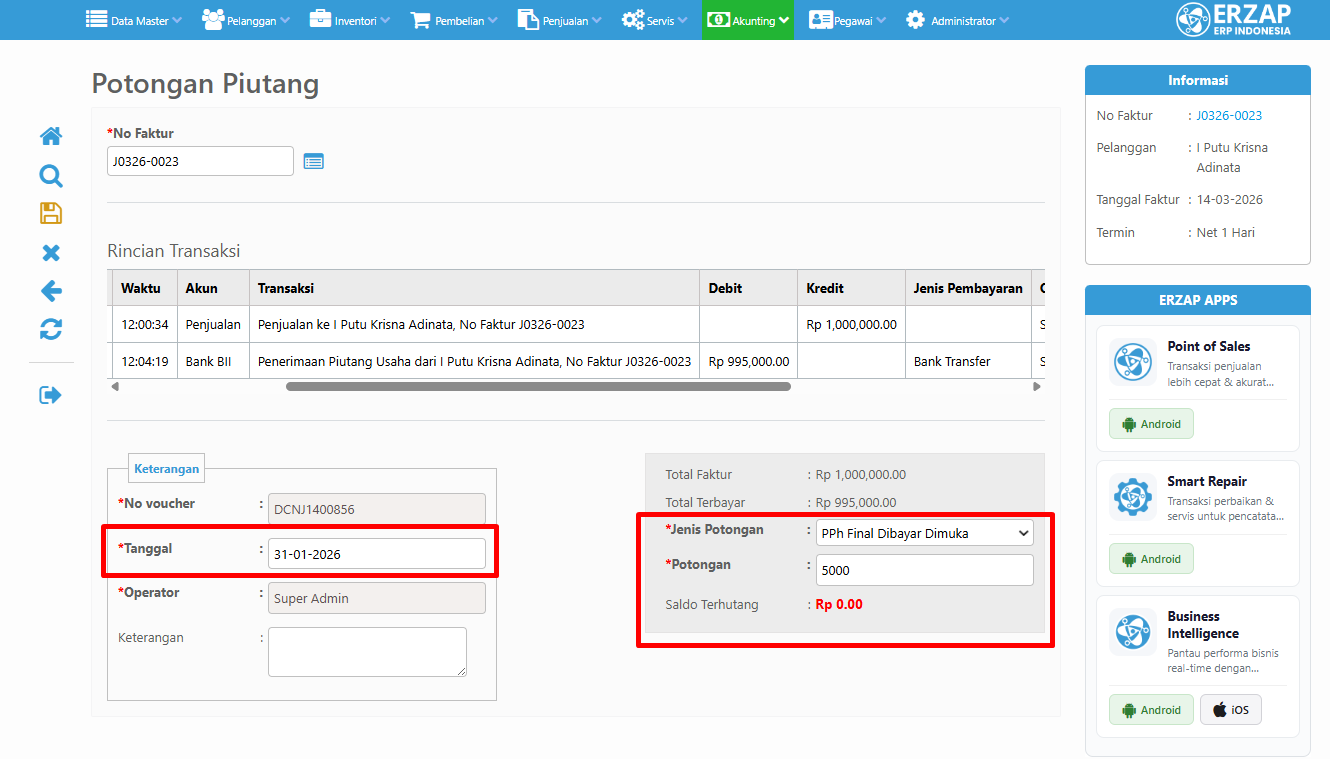Click the home icon in left sidebar
1330x759 pixels.
[x=51, y=136]
